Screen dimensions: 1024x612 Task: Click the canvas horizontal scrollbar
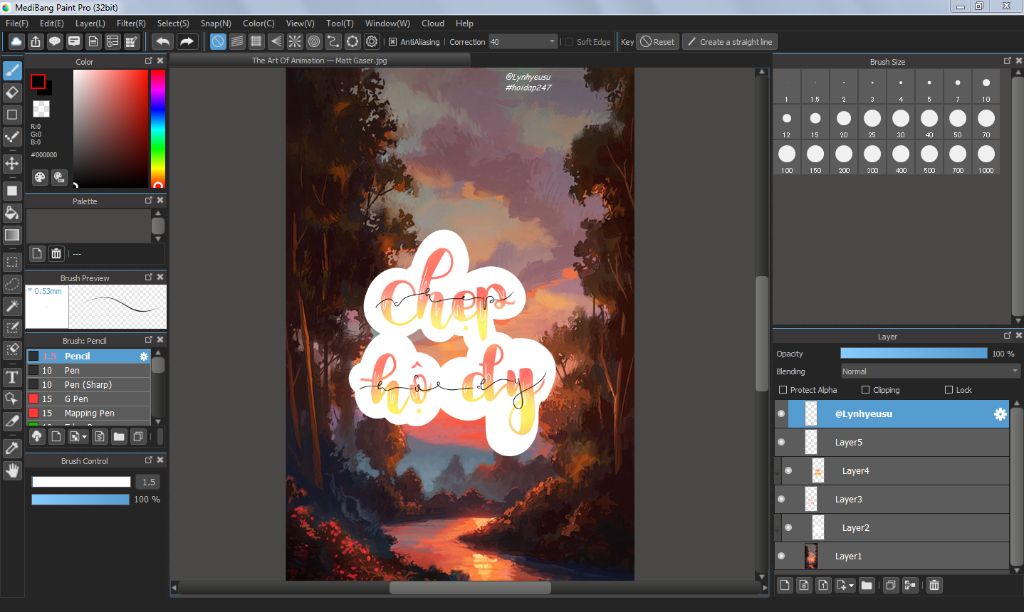tap(470, 588)
